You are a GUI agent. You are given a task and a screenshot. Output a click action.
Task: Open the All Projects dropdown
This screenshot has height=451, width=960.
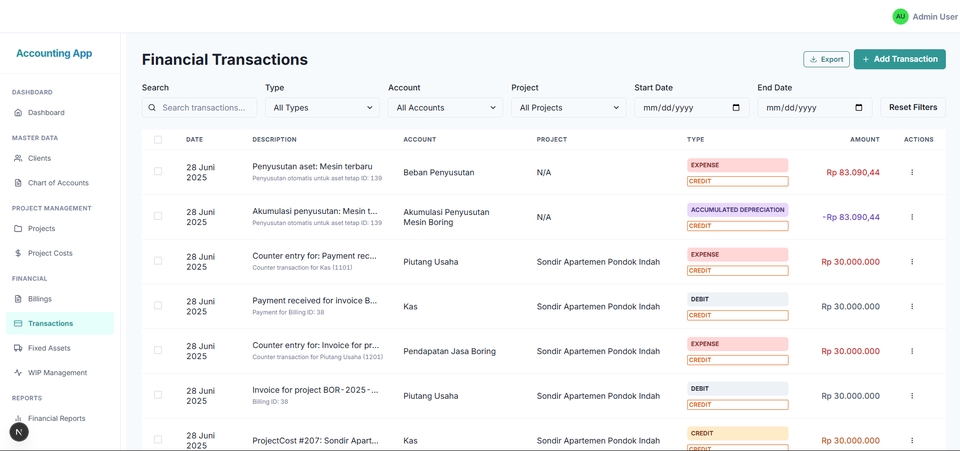[x=569, y=108]
